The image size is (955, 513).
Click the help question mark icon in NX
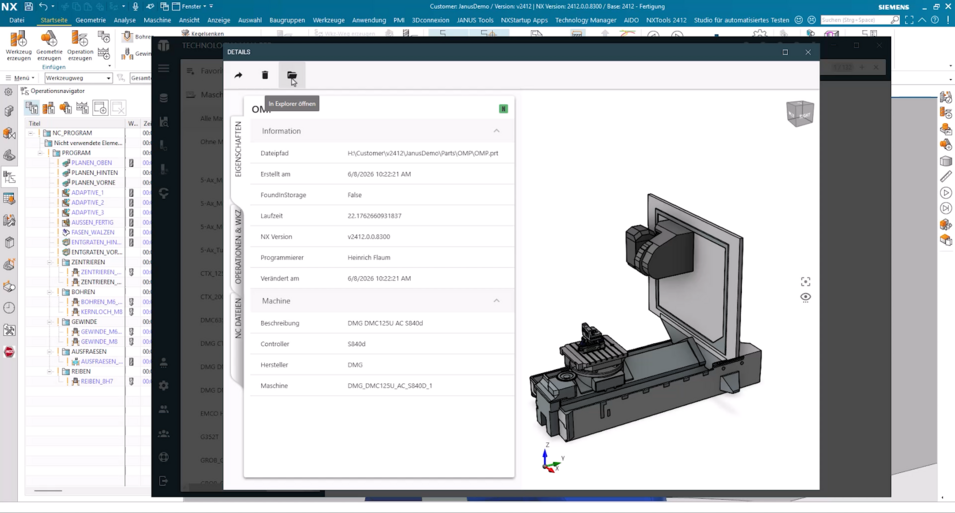click(x=935, y=20)
